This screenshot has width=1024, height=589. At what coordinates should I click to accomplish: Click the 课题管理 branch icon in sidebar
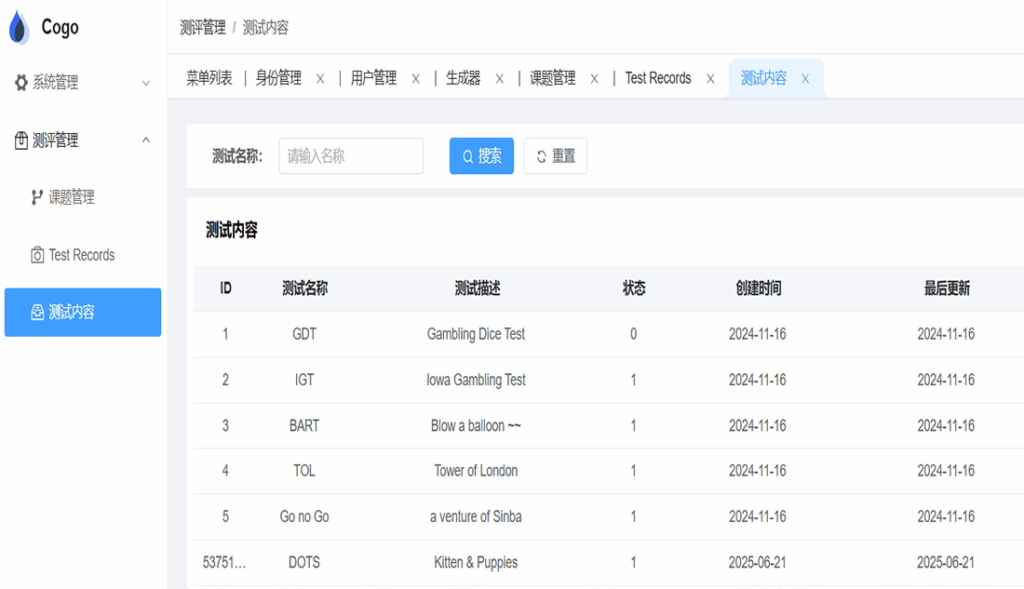click(37, 198)
